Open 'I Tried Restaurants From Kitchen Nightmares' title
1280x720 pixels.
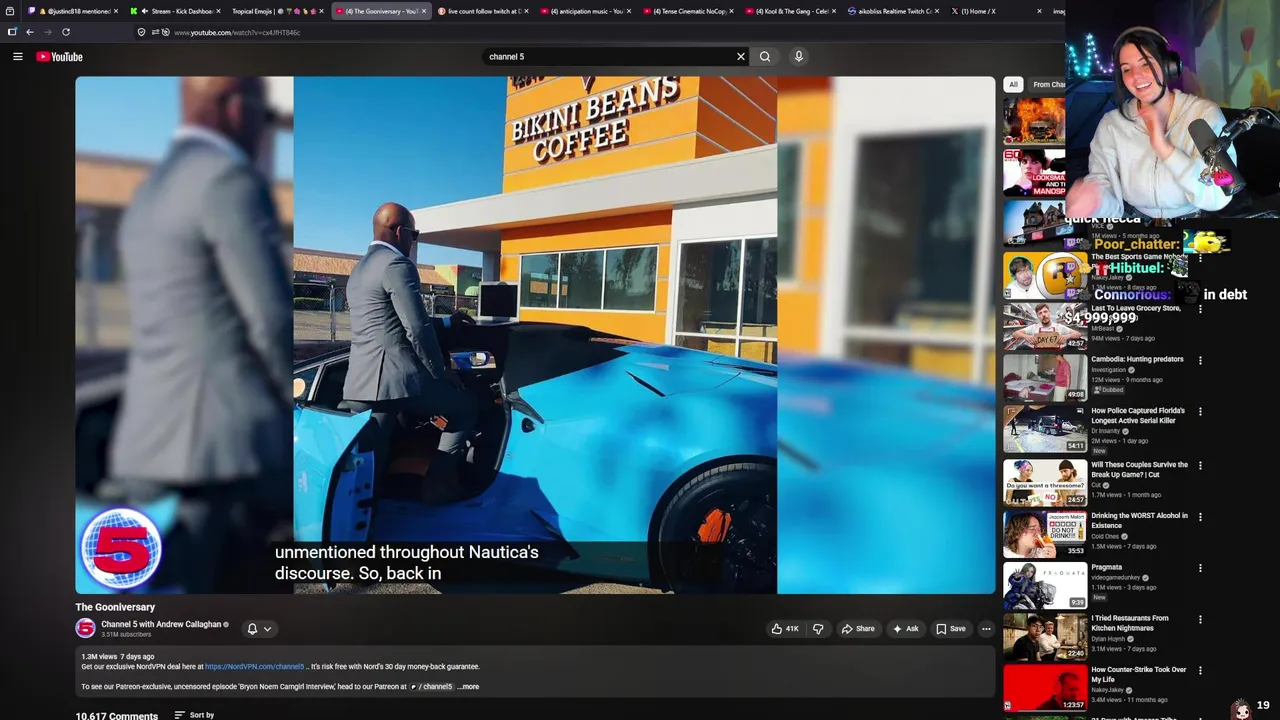coord(1132,623)
